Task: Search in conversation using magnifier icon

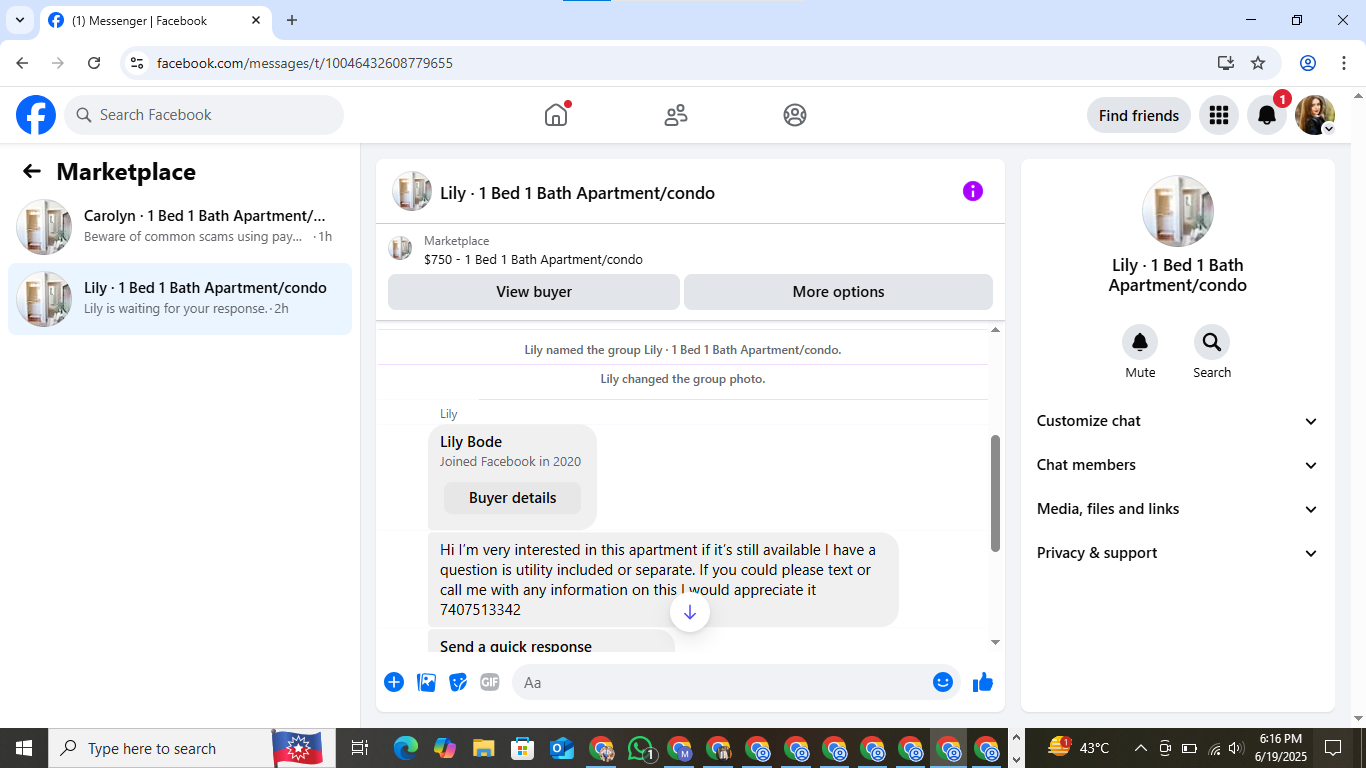Action: pyautogui.click(x=1212, y=343)
